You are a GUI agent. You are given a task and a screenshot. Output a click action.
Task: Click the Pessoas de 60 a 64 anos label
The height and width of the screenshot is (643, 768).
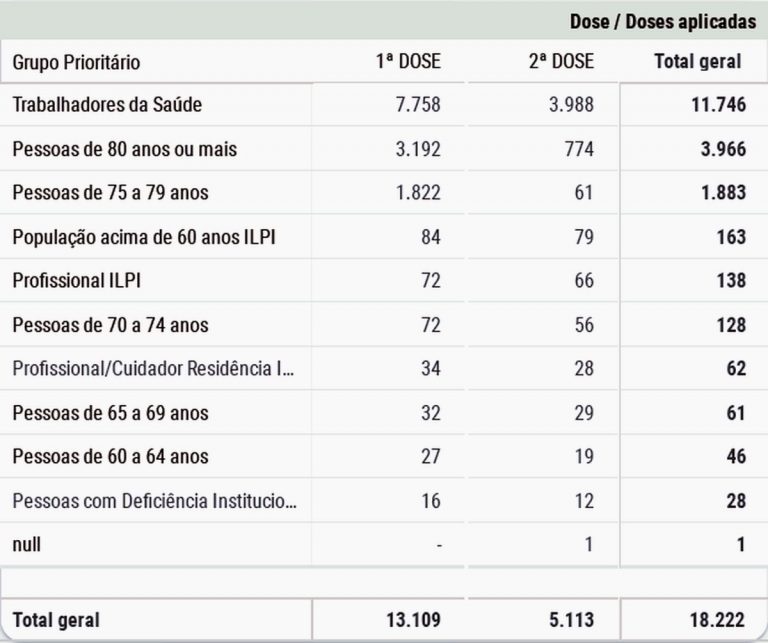click(x=110, y=457)
